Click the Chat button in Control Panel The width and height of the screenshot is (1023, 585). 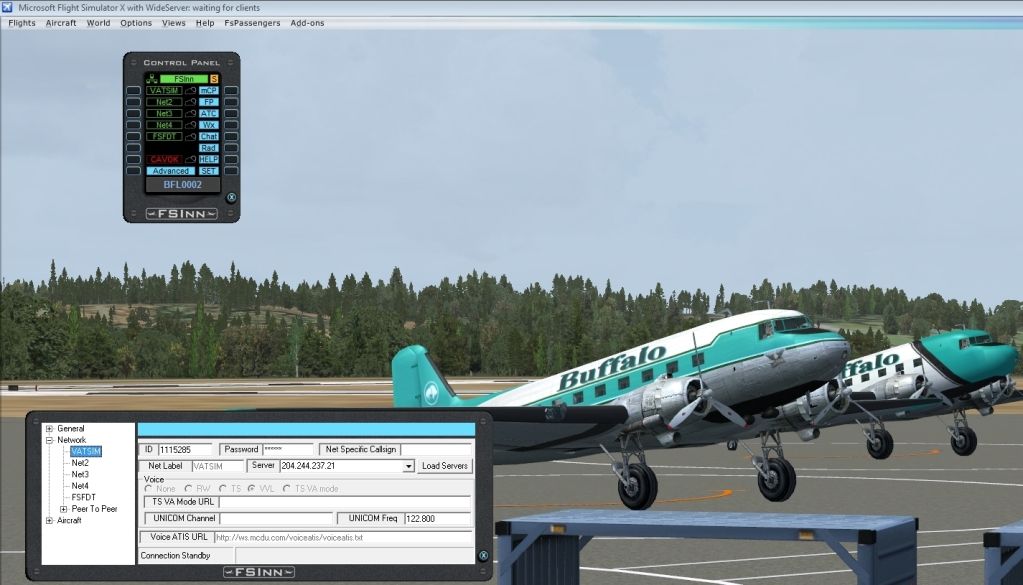pyautogui.click(x=209, y=136)
